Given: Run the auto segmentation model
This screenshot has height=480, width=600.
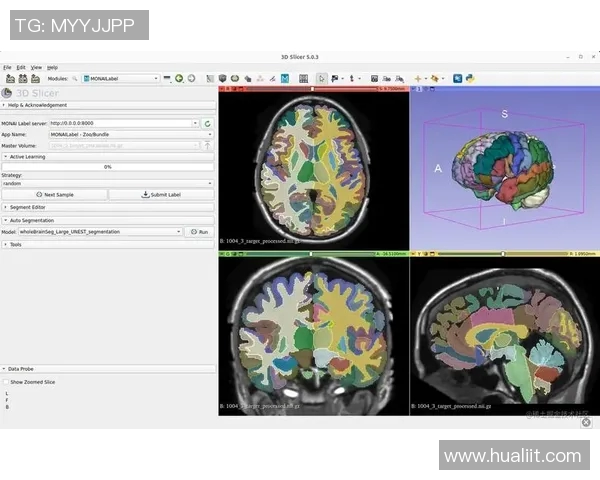Looking at the screenshot, I should pos(199,232).
